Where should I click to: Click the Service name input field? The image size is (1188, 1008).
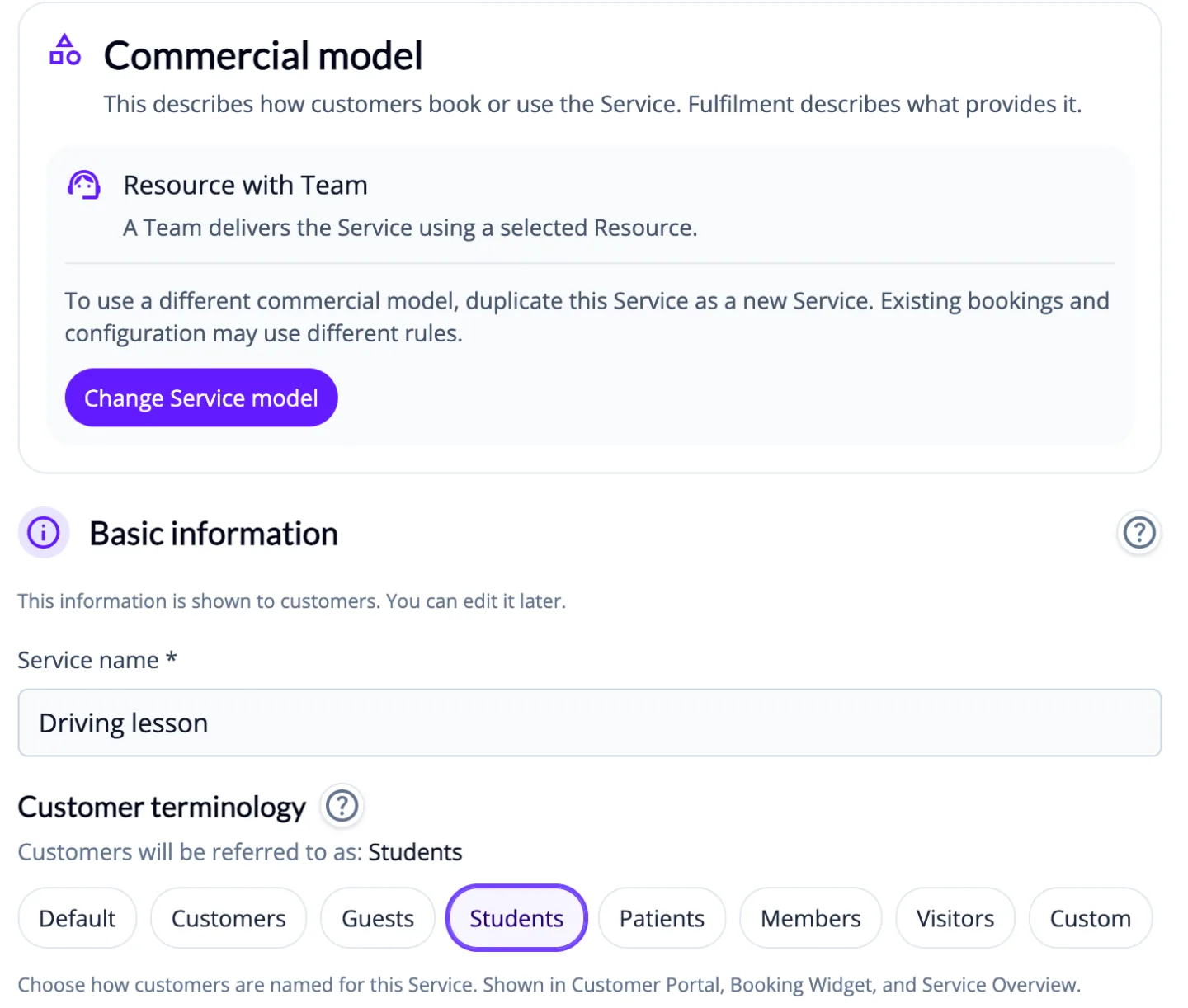[x=590, y=723]
